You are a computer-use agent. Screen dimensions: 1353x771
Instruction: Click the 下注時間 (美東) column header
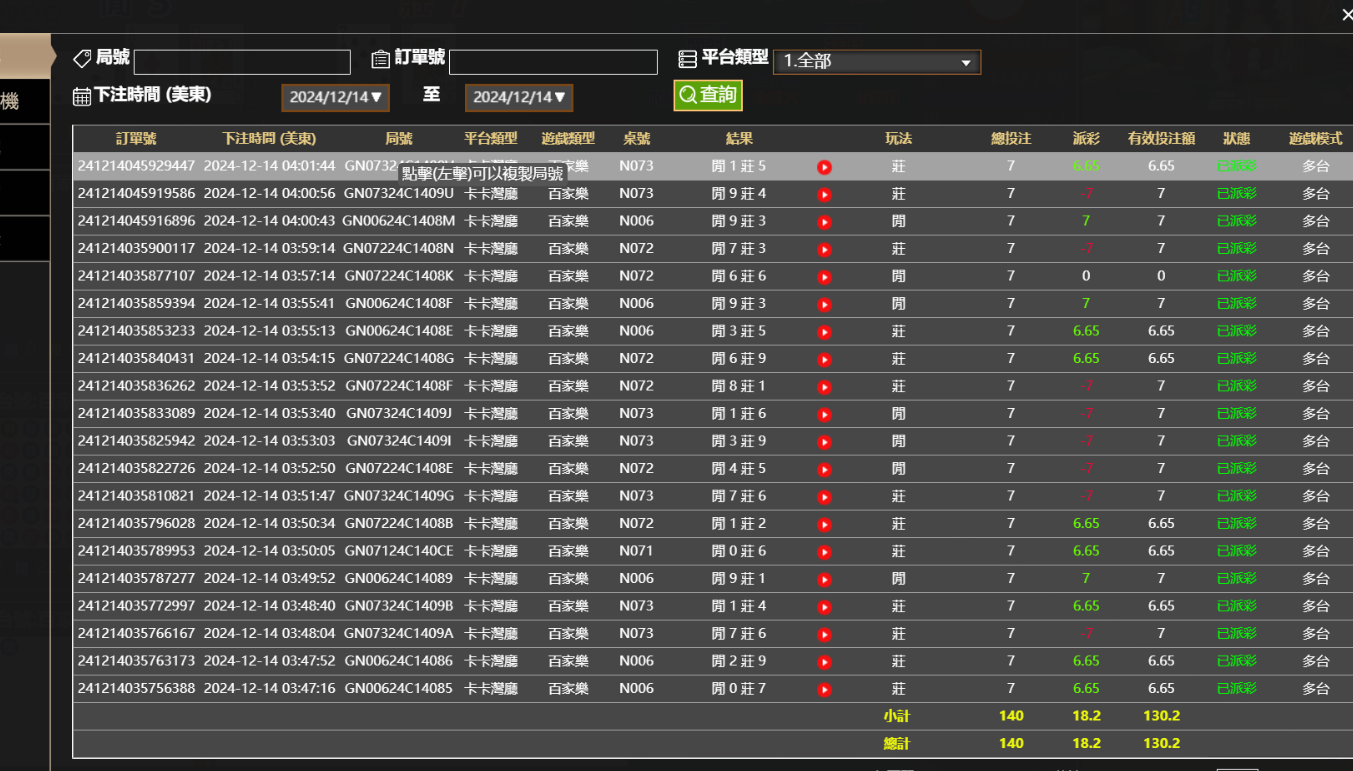(x=269, y=139)
